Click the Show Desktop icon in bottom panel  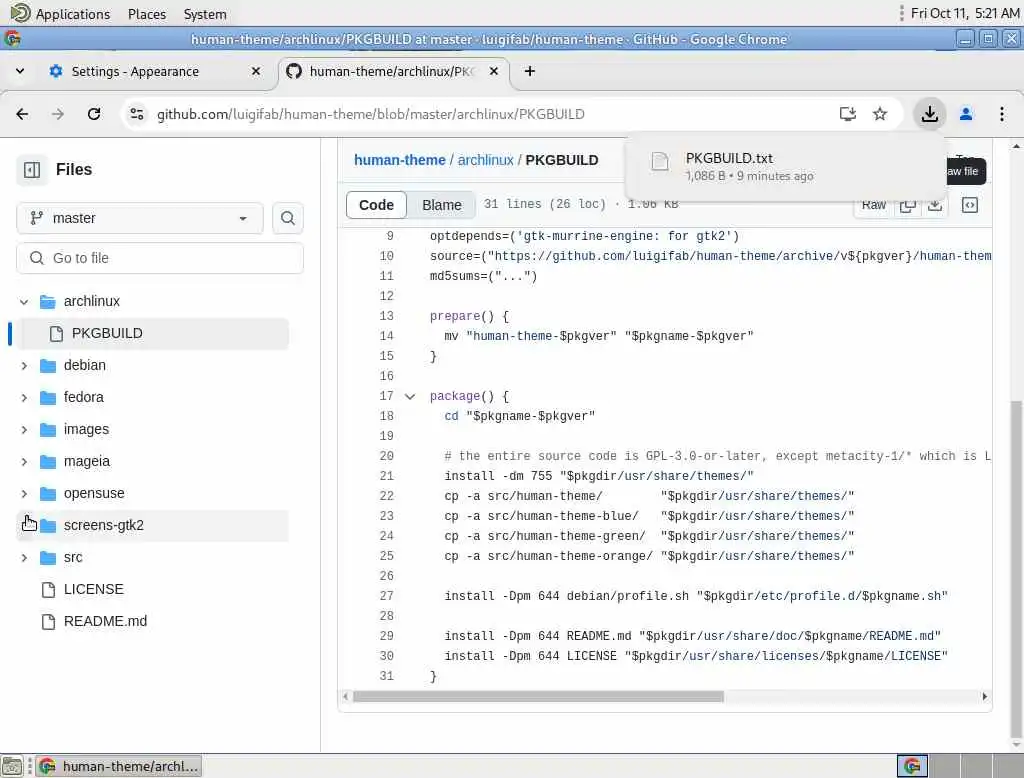pos(12,766)
